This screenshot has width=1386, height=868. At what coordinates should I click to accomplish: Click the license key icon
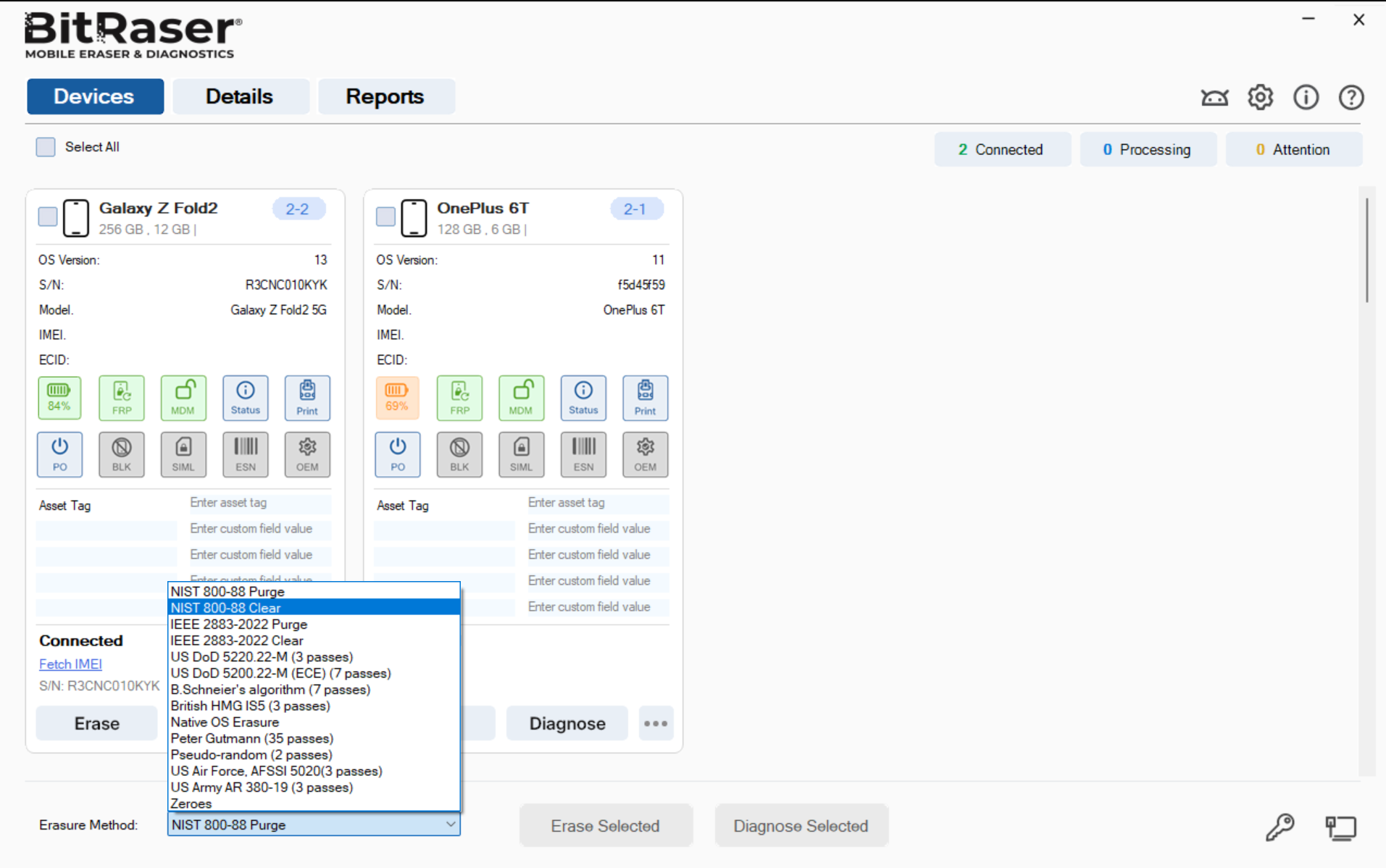click(x=1280, y=827)
